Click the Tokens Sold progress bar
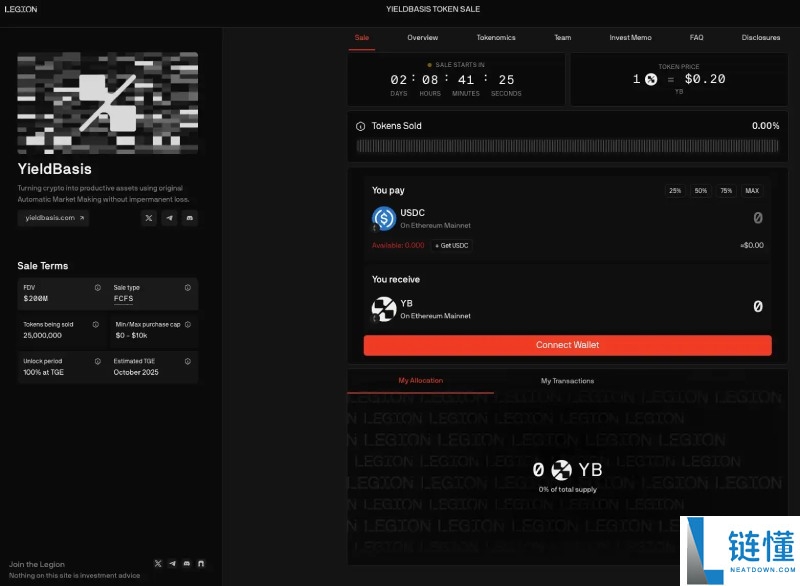The image size is (800, 586). [567, 146]
